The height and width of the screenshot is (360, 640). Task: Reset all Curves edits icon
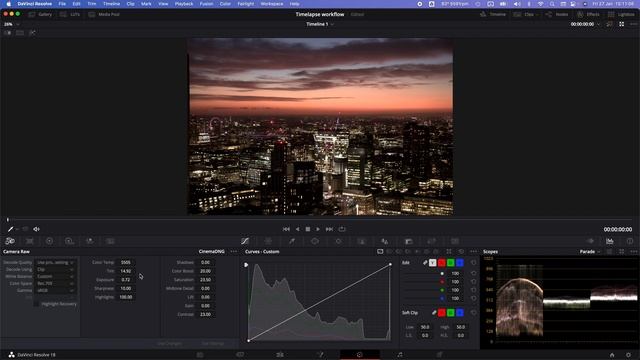461,252
